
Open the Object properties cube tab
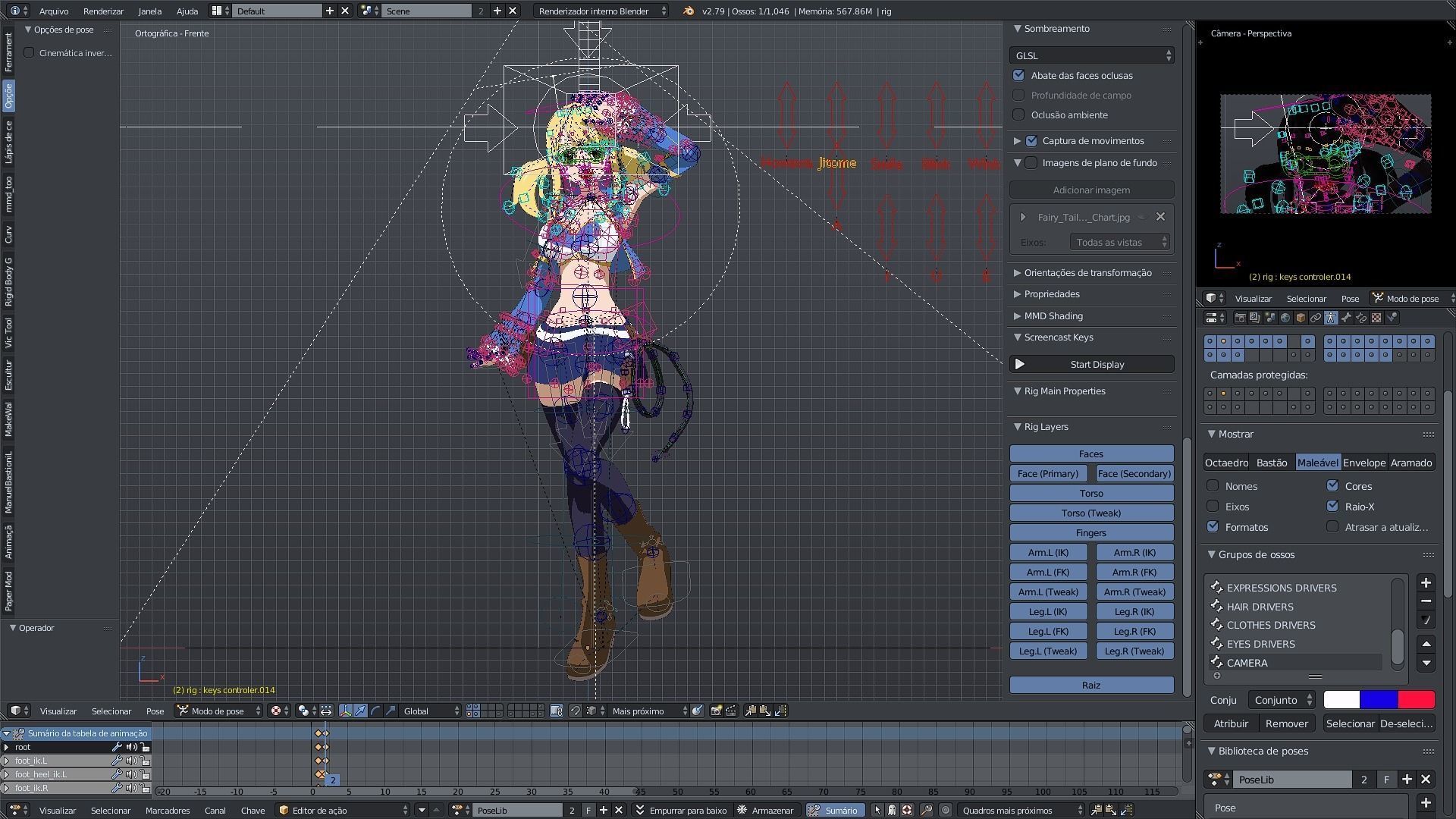(1301, 318)
